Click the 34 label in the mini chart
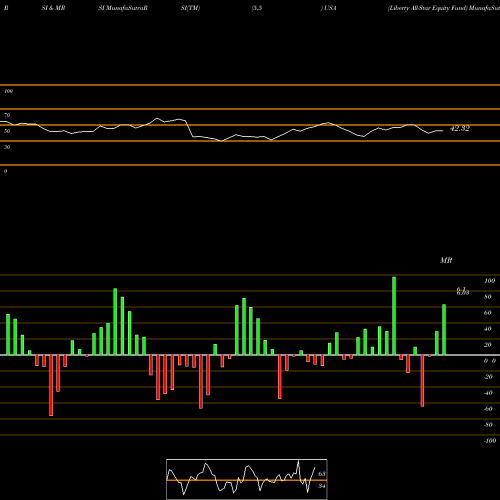Image resolution: width=500 pixels, height=500 pixels. click(x=322, y=486)
